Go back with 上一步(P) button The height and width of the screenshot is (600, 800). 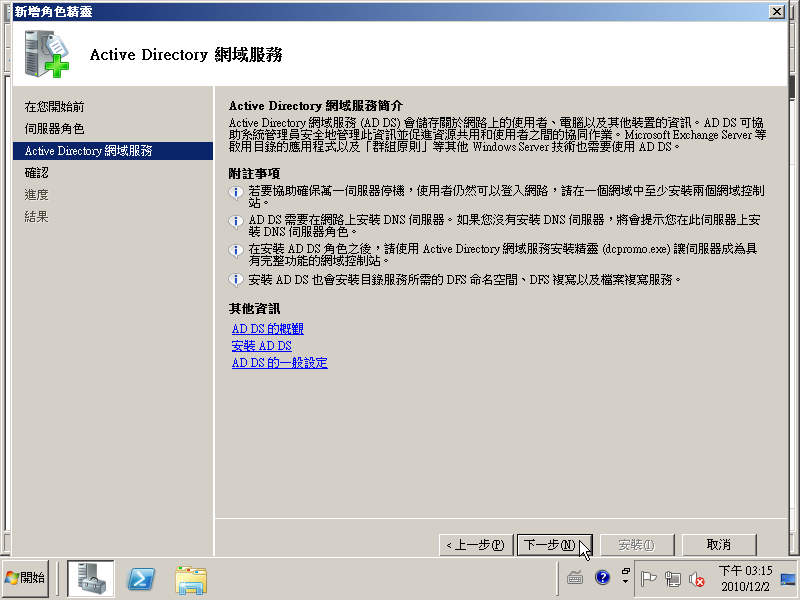coord(476,545)
